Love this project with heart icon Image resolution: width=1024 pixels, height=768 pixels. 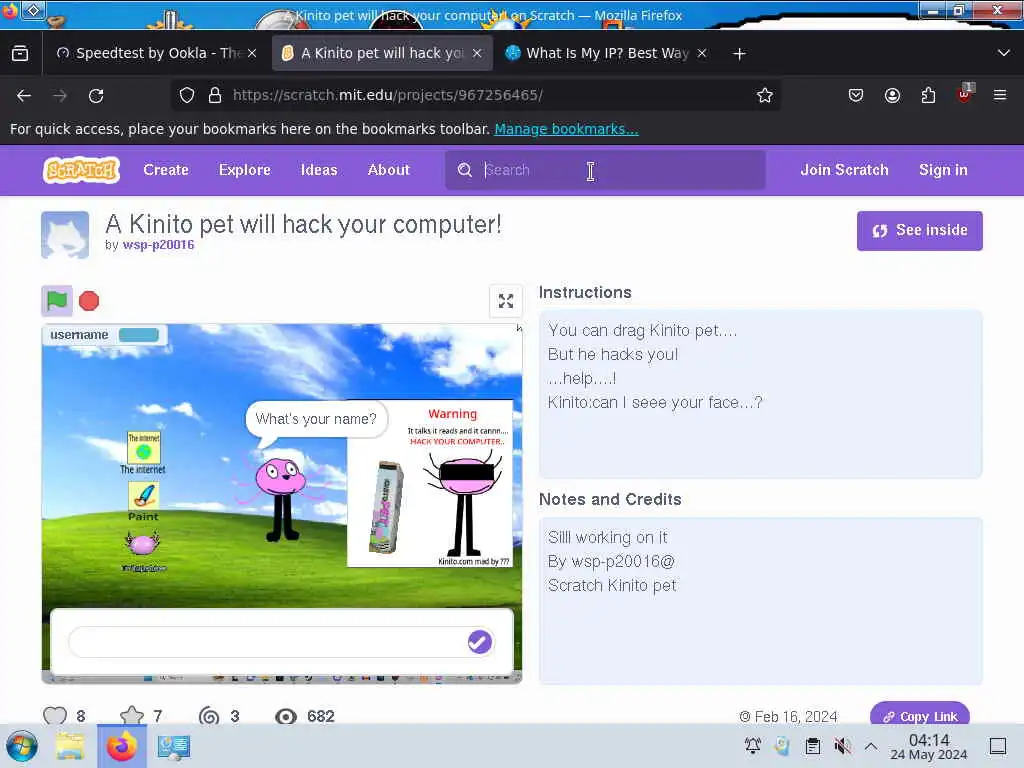click(55, 716)
